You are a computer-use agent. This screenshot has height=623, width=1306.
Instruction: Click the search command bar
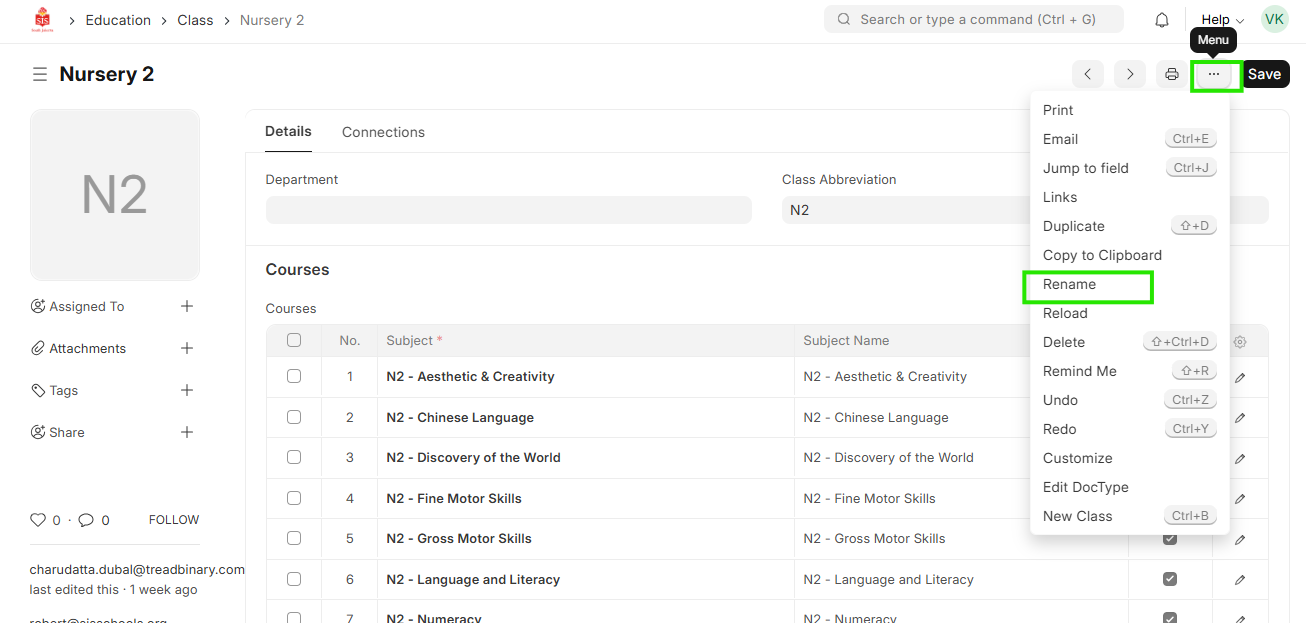[973, 19]
